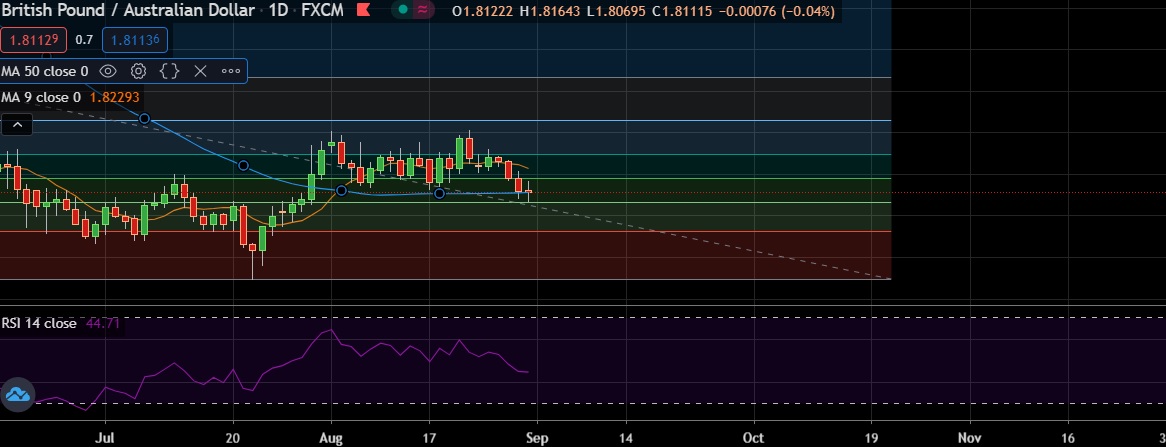Click the Oct label on time axis
This screenshot has height=447, width=1166.
point(753,438)
